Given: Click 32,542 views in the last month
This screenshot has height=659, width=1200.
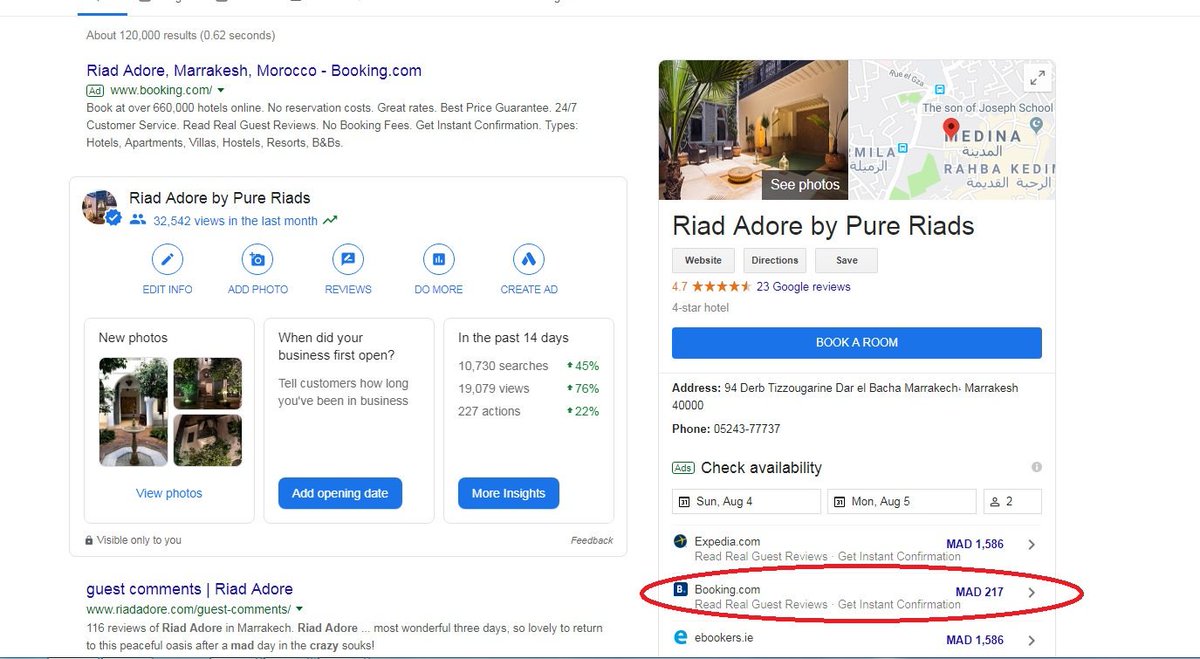Looking at the screenshot, I should tap(235, 221).
